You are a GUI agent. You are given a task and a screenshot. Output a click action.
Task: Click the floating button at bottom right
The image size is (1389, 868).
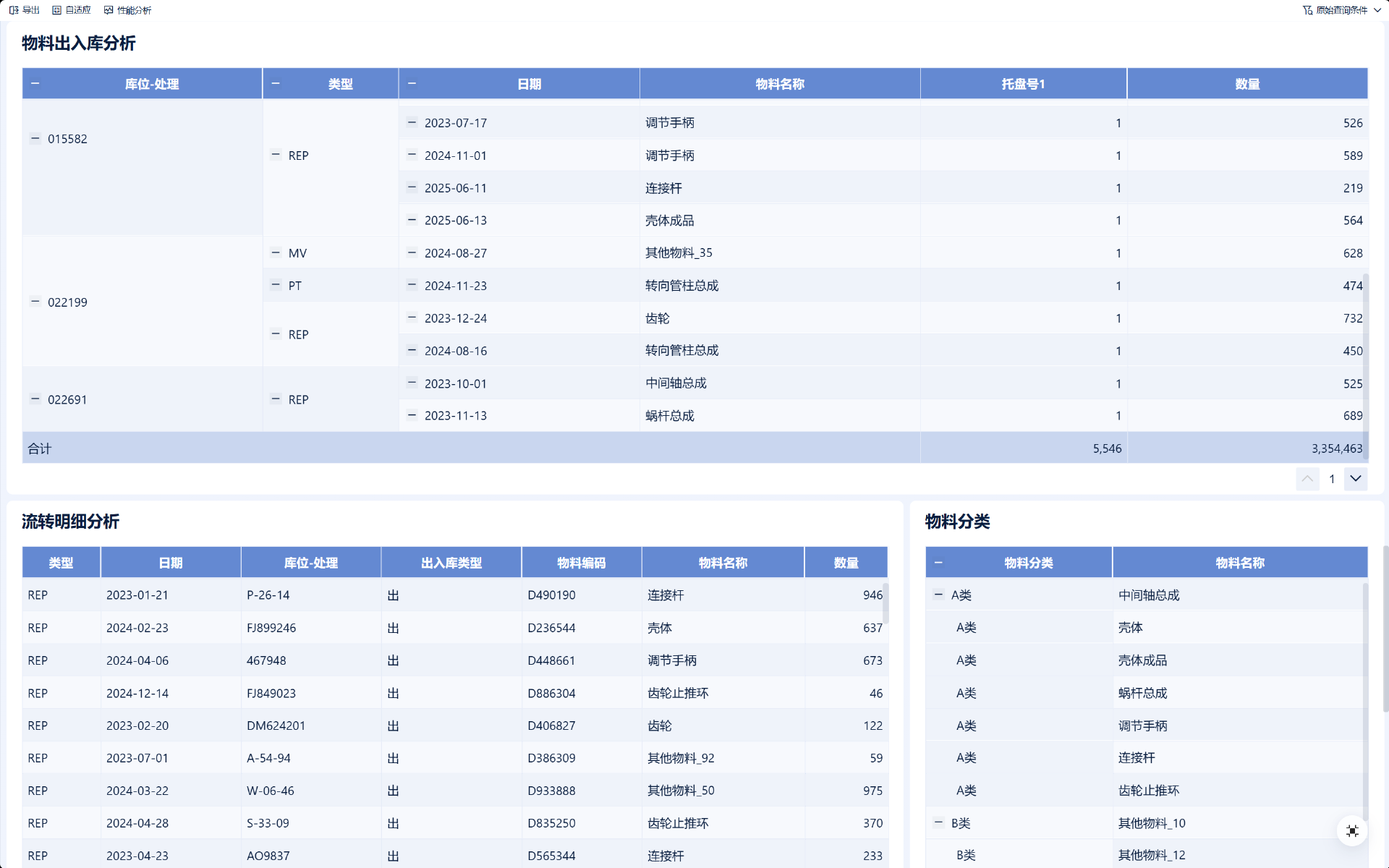[x=1352, y=831]
